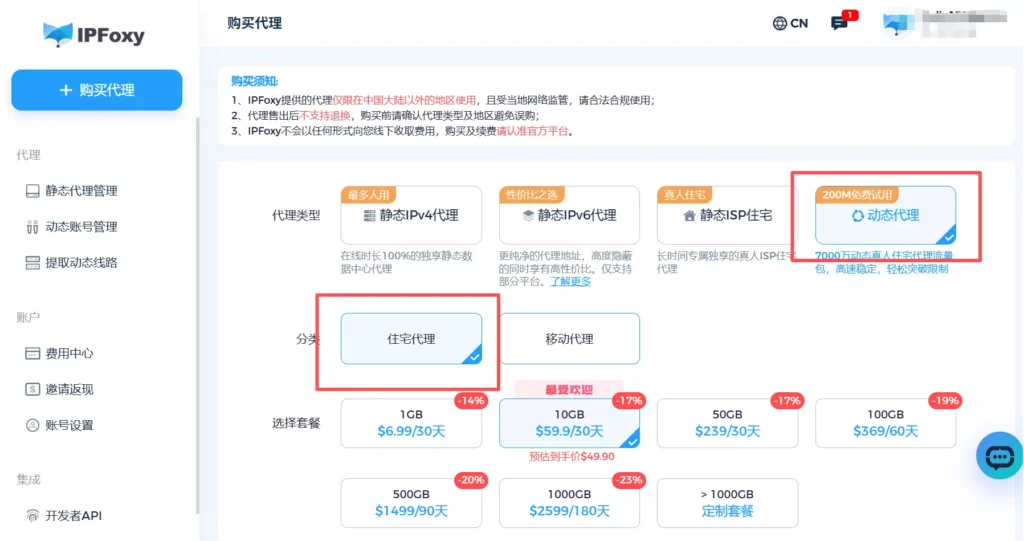1024x541 pixels.
Task: Open the floating chat support icon
Action: pyautogui.click(x=999, y=457)
